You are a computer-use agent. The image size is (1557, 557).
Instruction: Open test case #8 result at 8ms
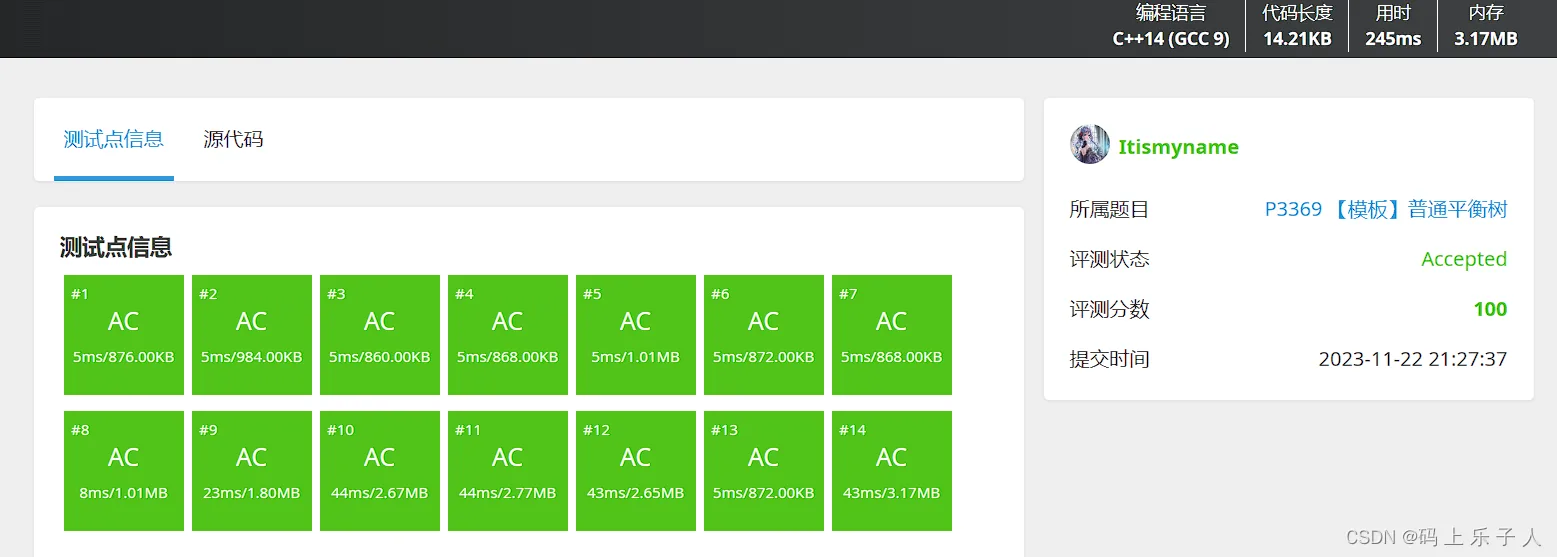pyautogui.click(x=124, y=471)
